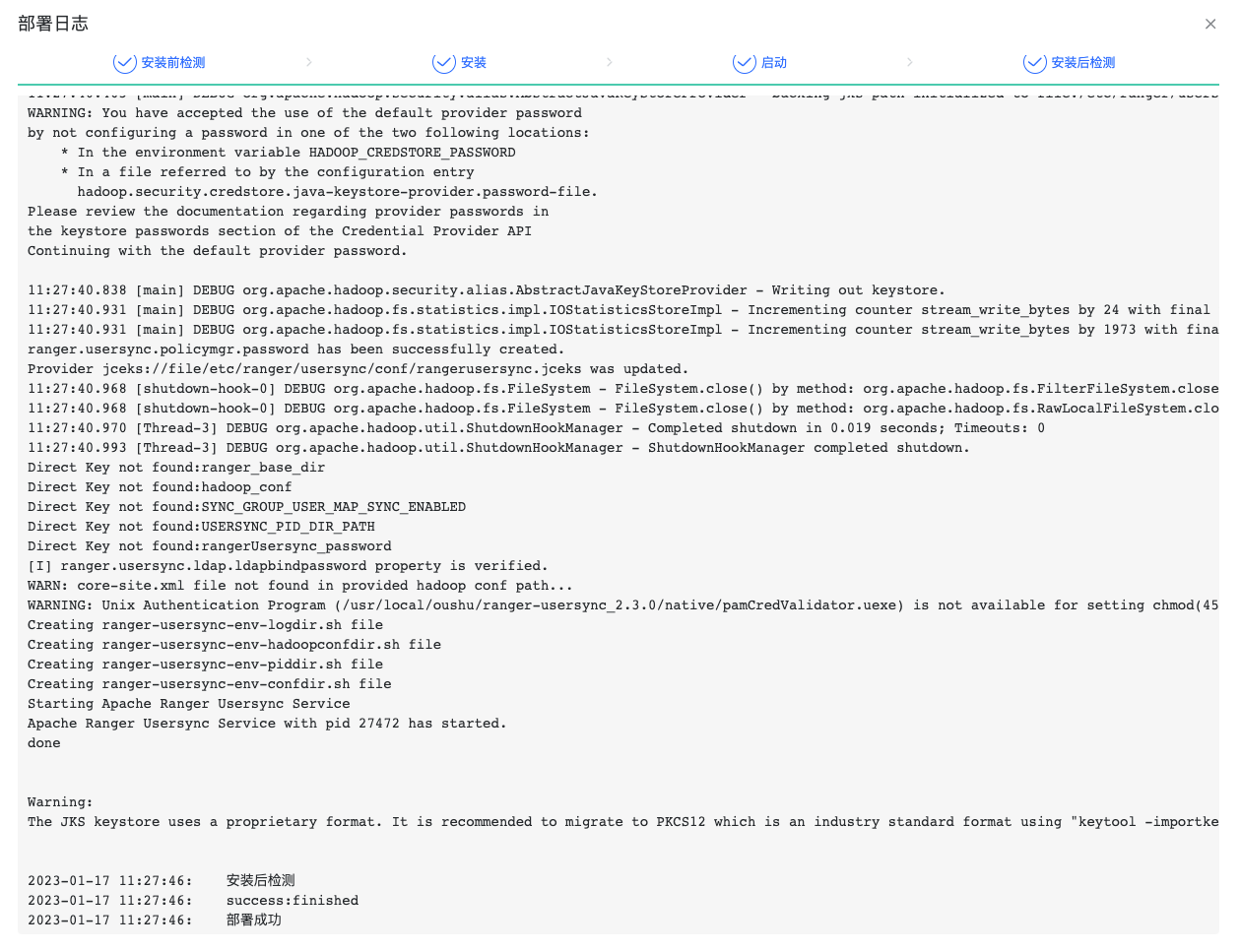Click the 'Writing out keystore' debug line

tap(487, 290)
